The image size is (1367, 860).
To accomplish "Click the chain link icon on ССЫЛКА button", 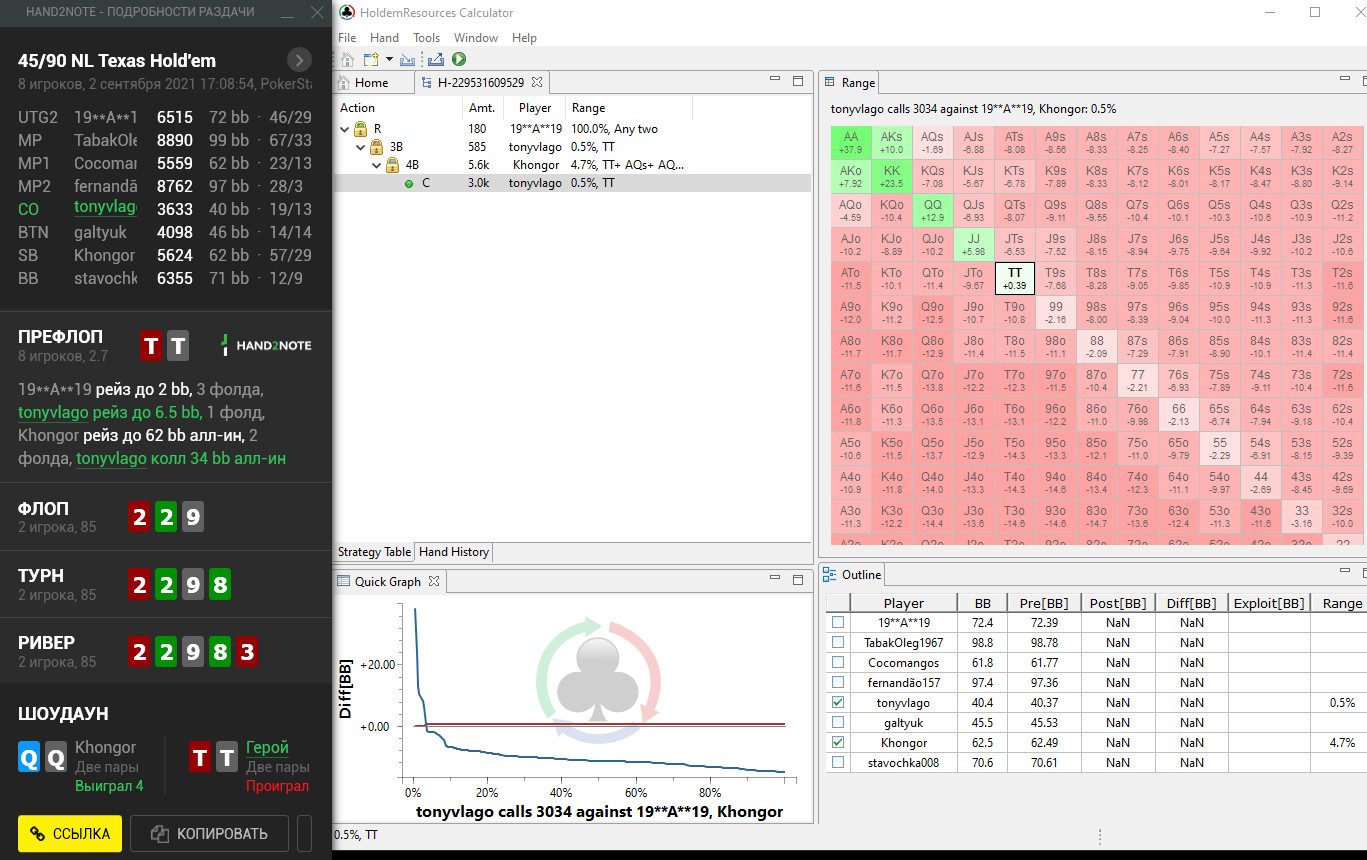I will 38,834.
